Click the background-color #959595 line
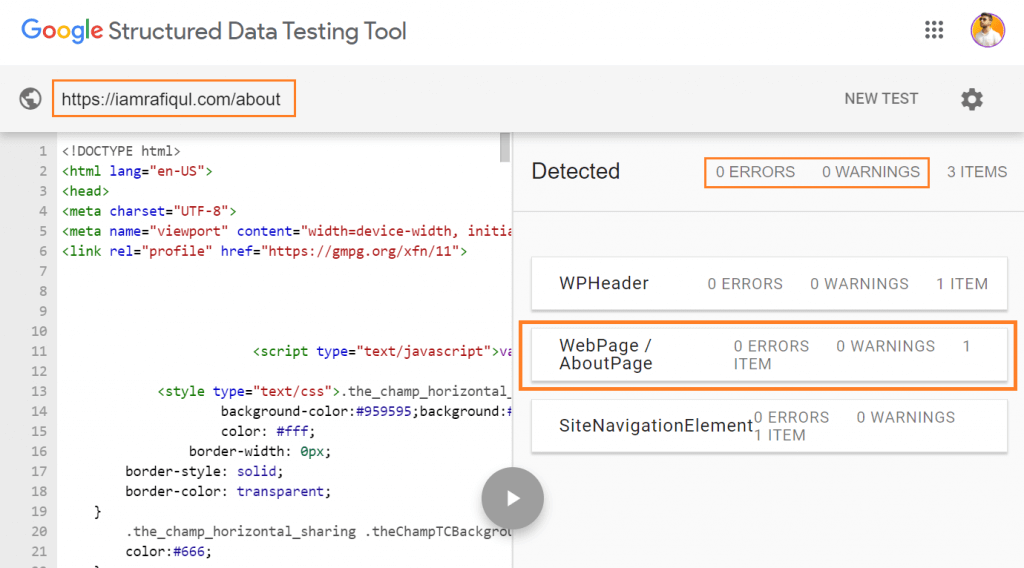This screenshot has width=1024, height=568. [x=366, y=411]
